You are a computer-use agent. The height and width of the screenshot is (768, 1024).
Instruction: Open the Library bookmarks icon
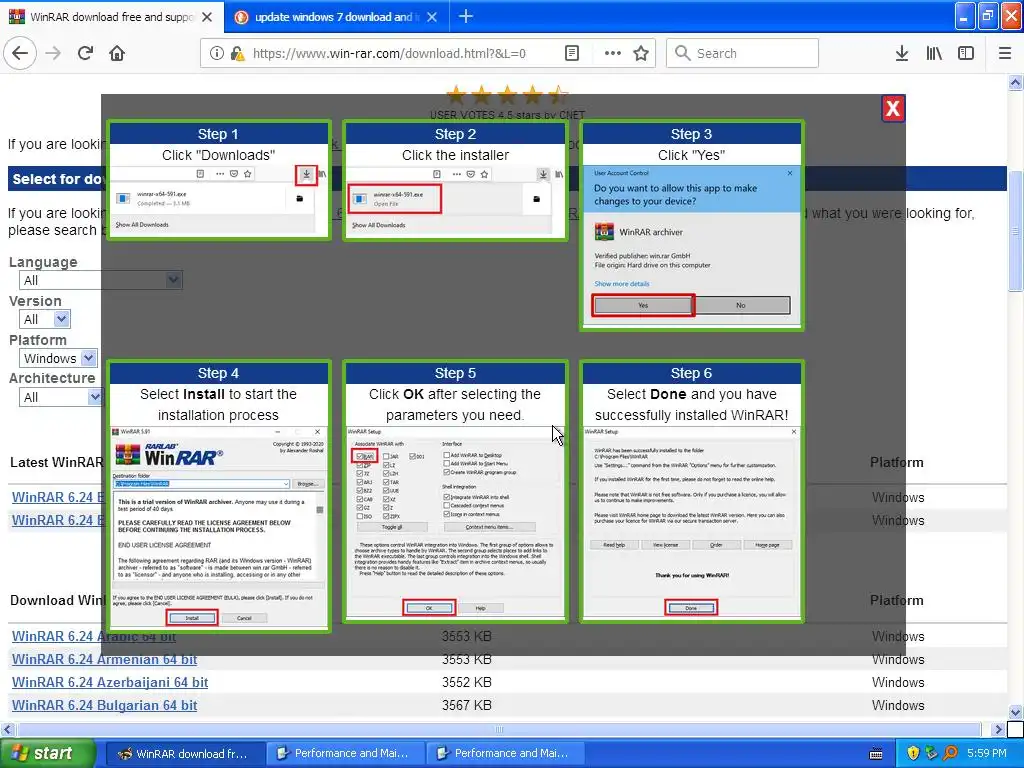[x=934, y=54]
